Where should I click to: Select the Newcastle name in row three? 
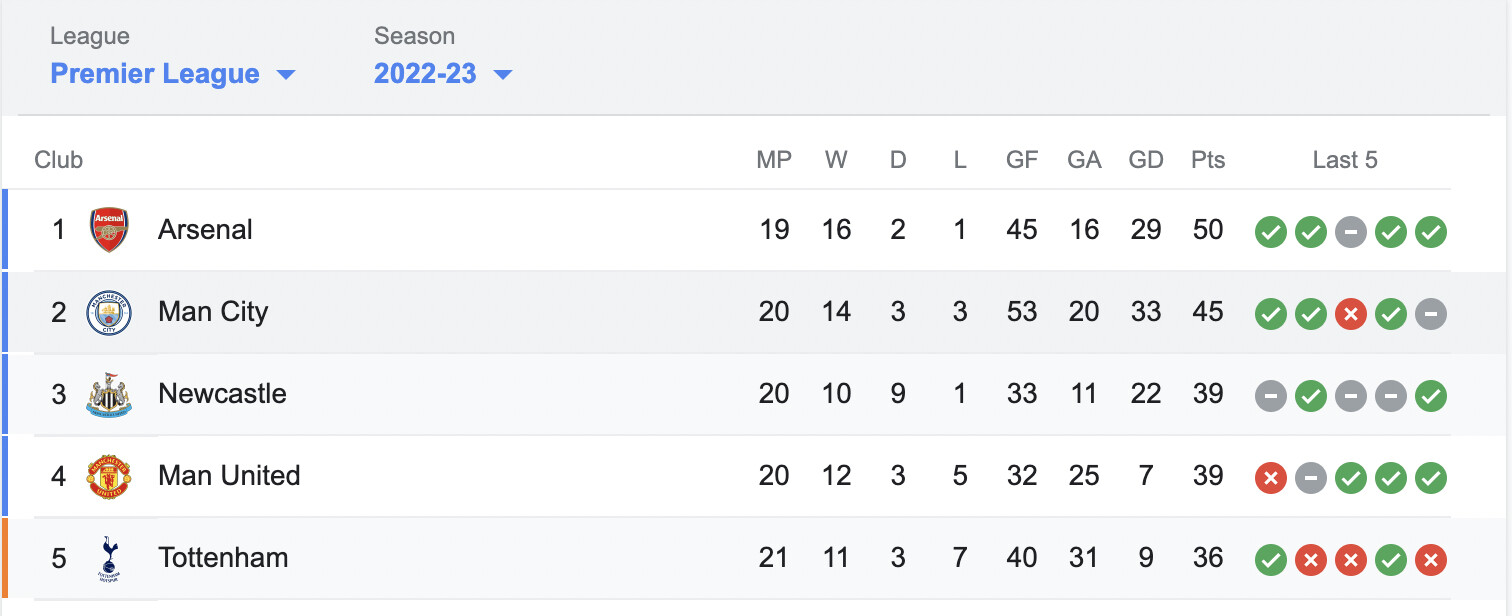(x=222, y=394)
